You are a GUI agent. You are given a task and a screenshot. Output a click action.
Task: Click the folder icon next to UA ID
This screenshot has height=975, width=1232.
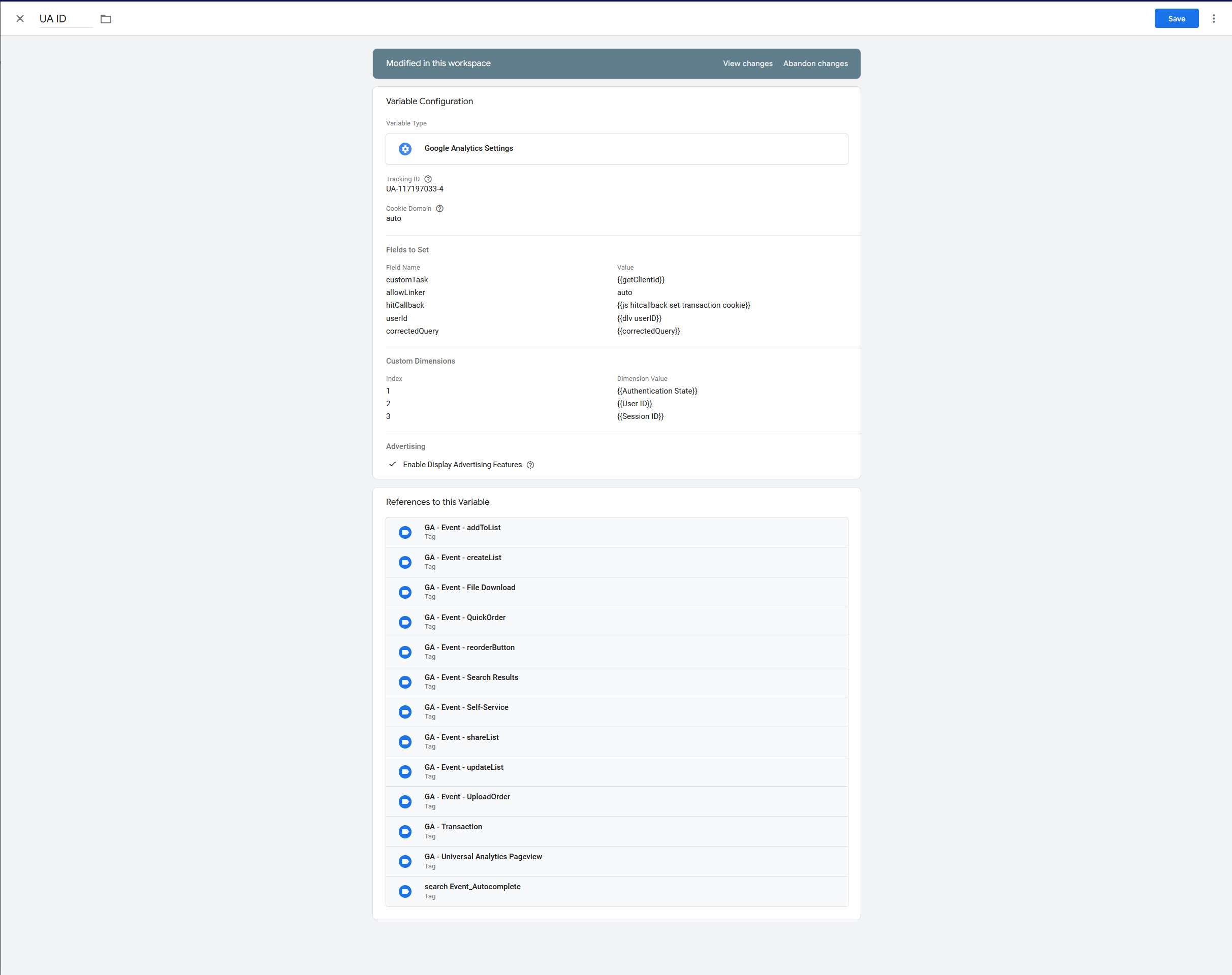tap(106, 19)
